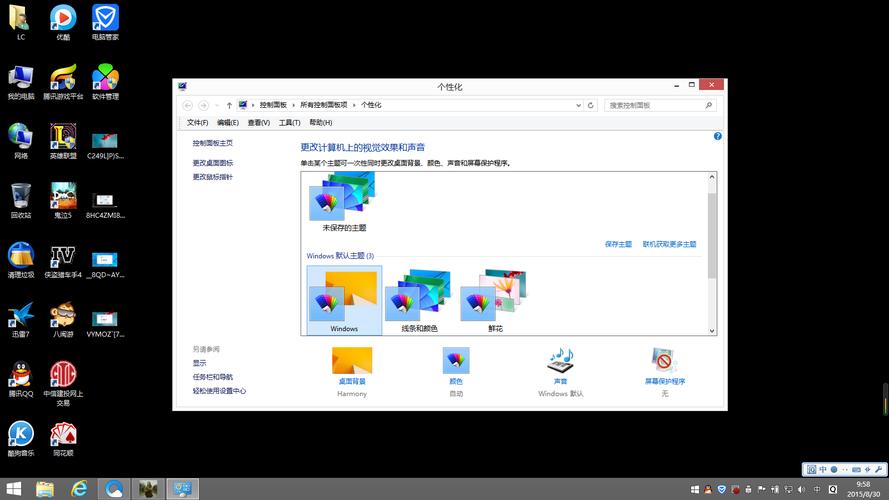The image size is (889, 500).
Task: Open 轻松使用设置中心 link
Action: pos(219,391)
